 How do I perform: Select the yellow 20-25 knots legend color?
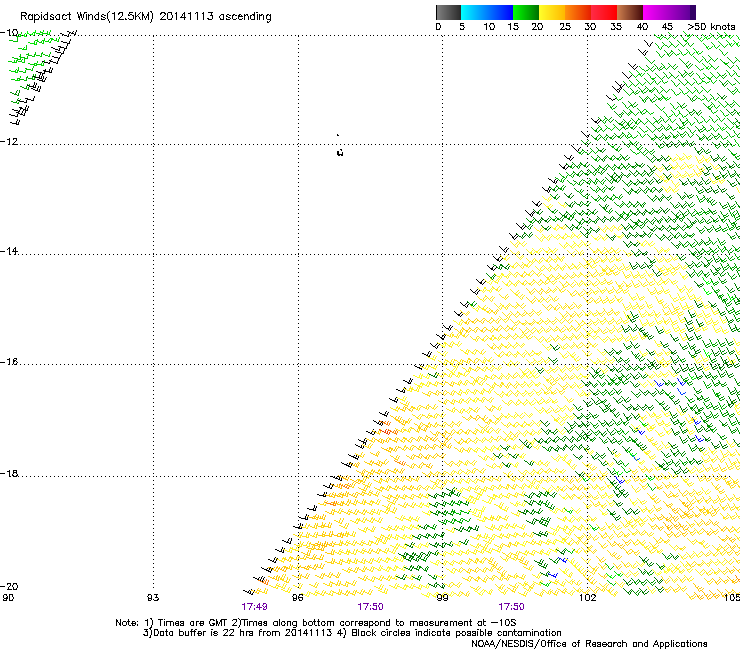552,12
